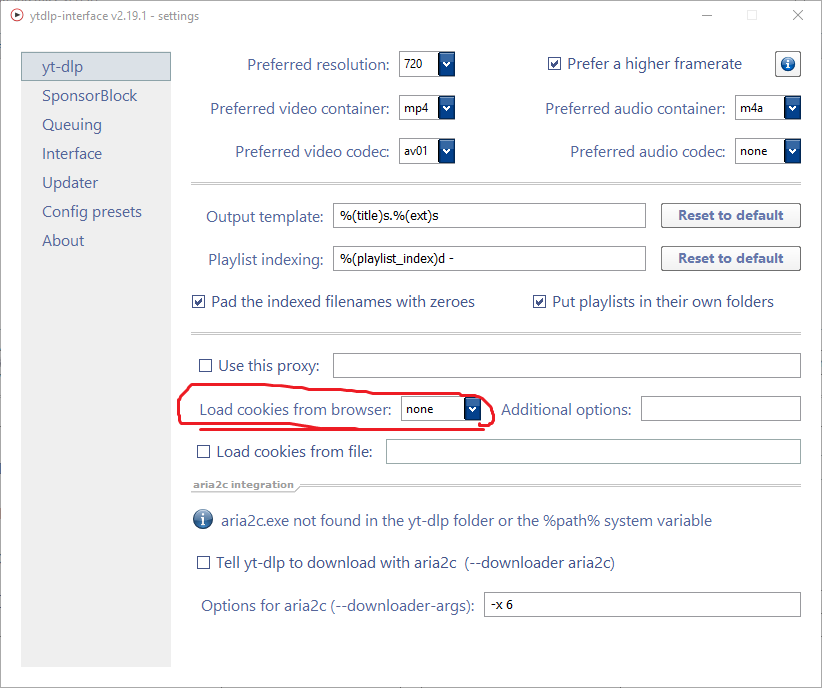
Task: Open the Load cookies from browser dropdown
Action: pos(472,409)
